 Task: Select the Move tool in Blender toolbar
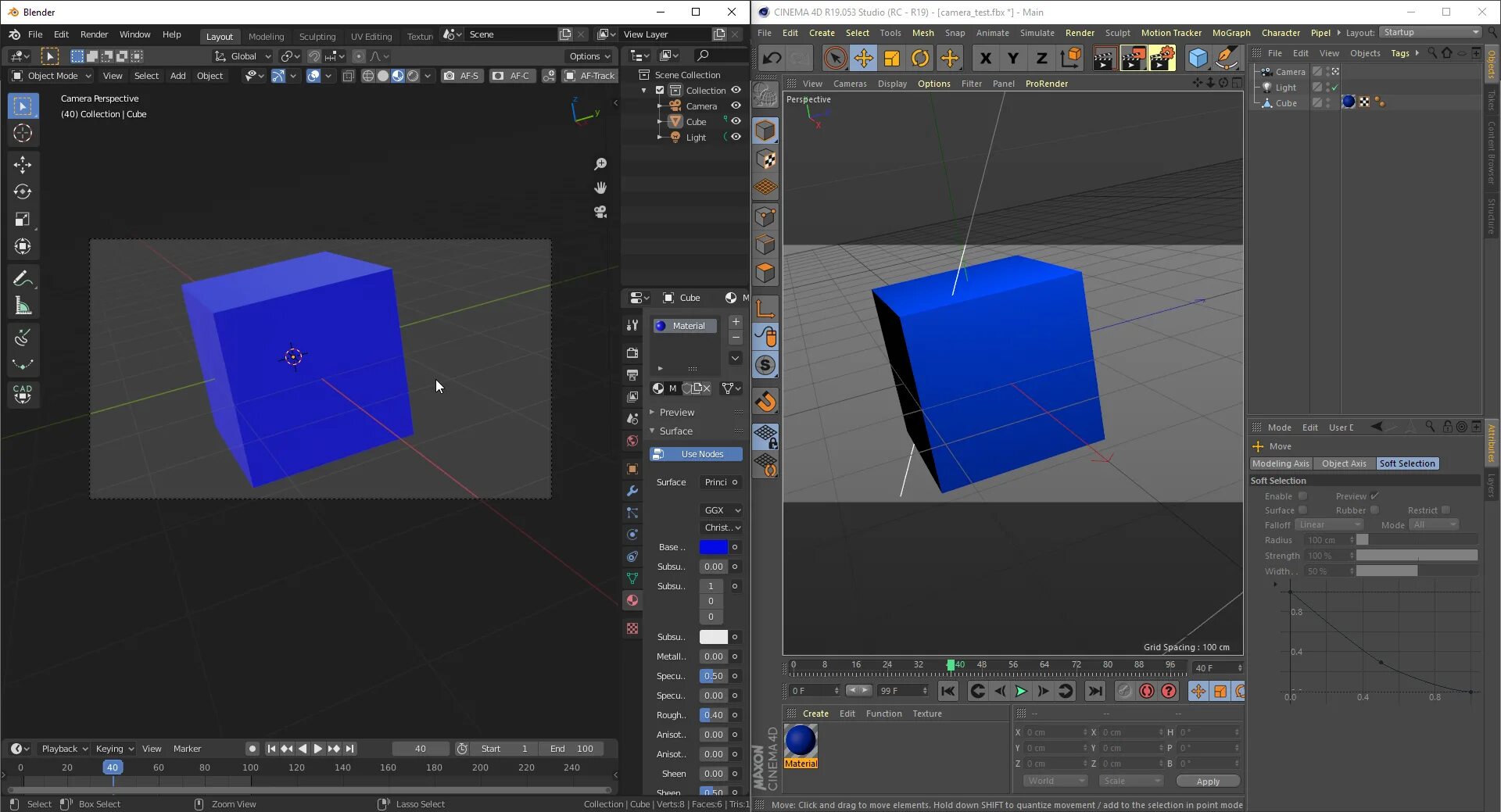[x=23, y=164]
